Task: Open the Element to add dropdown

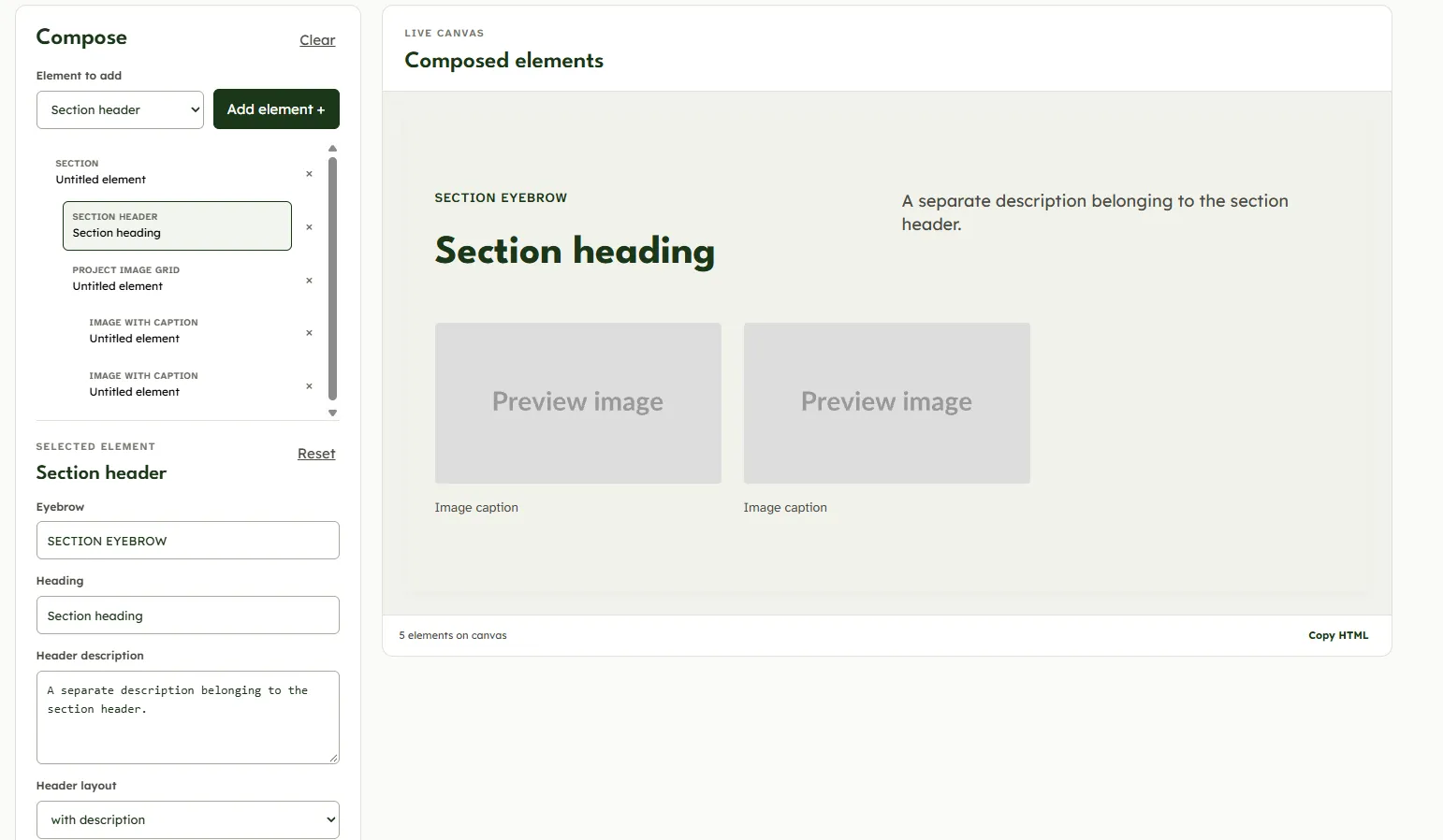Action: click(x=120, y=109)
